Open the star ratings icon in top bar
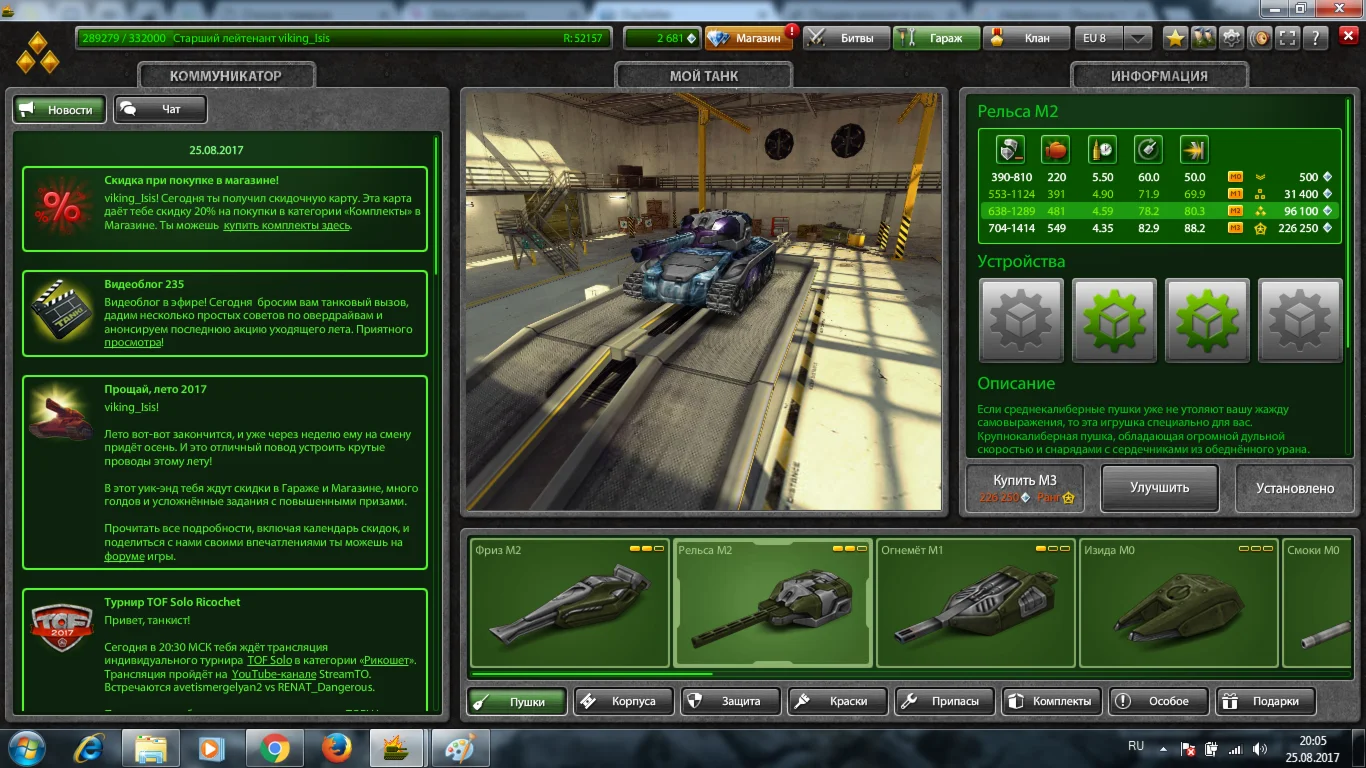The height and width of the screenshot is (768, 1366). (1175, 38)
